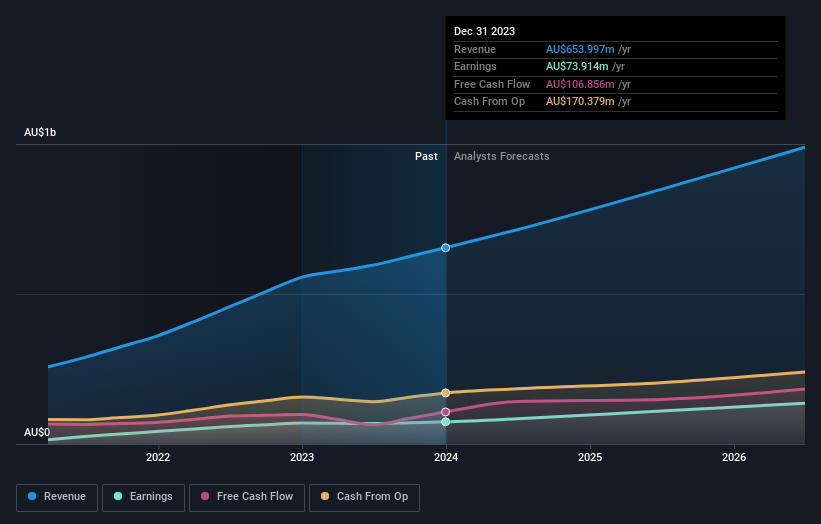Click the AU$653.997m revenue value

[580, 49]
